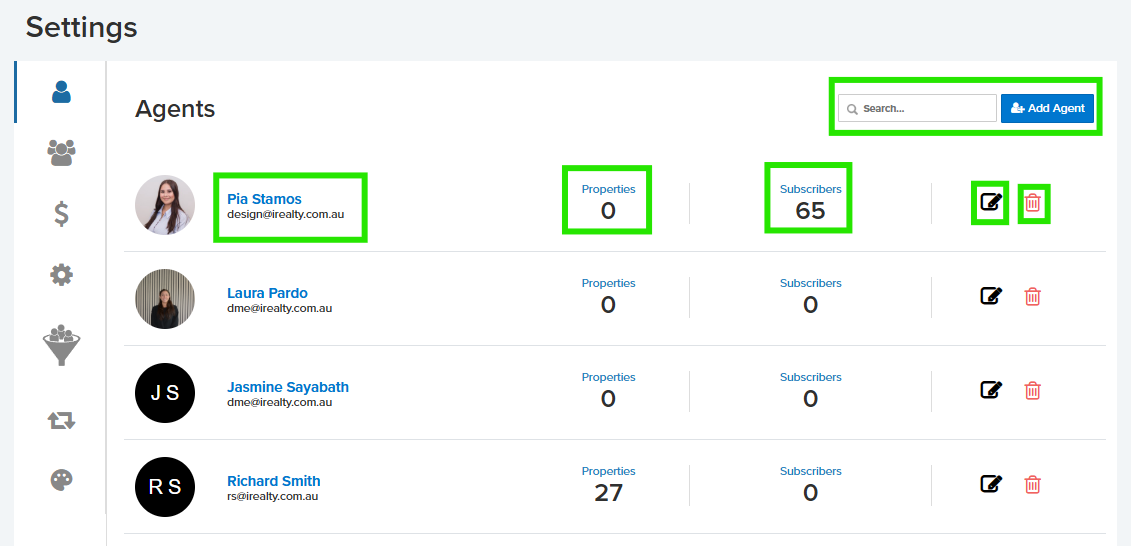
Task: Open the Agents tab in sidebar
Action: (61, 93)
